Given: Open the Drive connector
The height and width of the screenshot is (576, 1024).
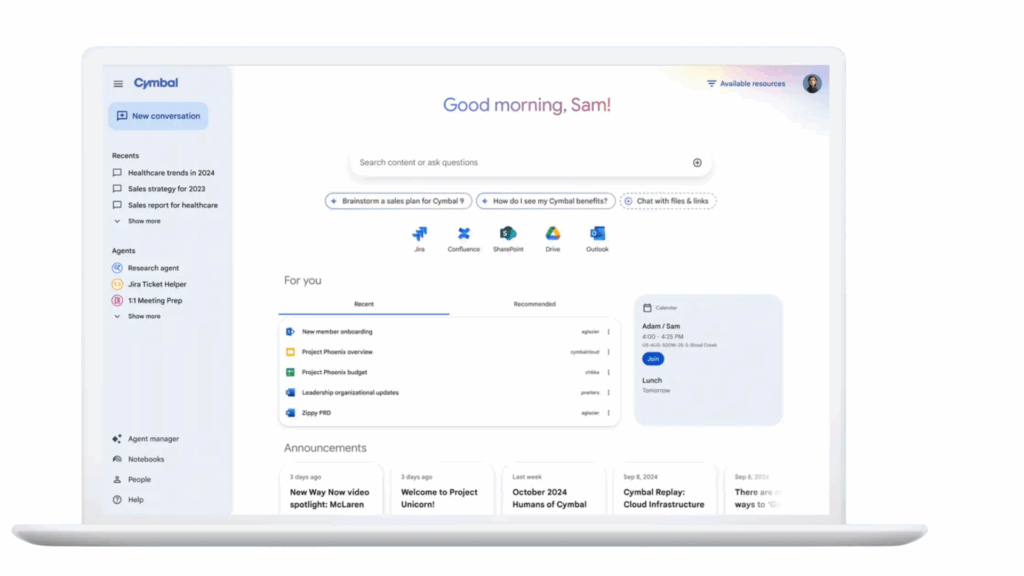Looking at the screenshot, I should [553, 238].
